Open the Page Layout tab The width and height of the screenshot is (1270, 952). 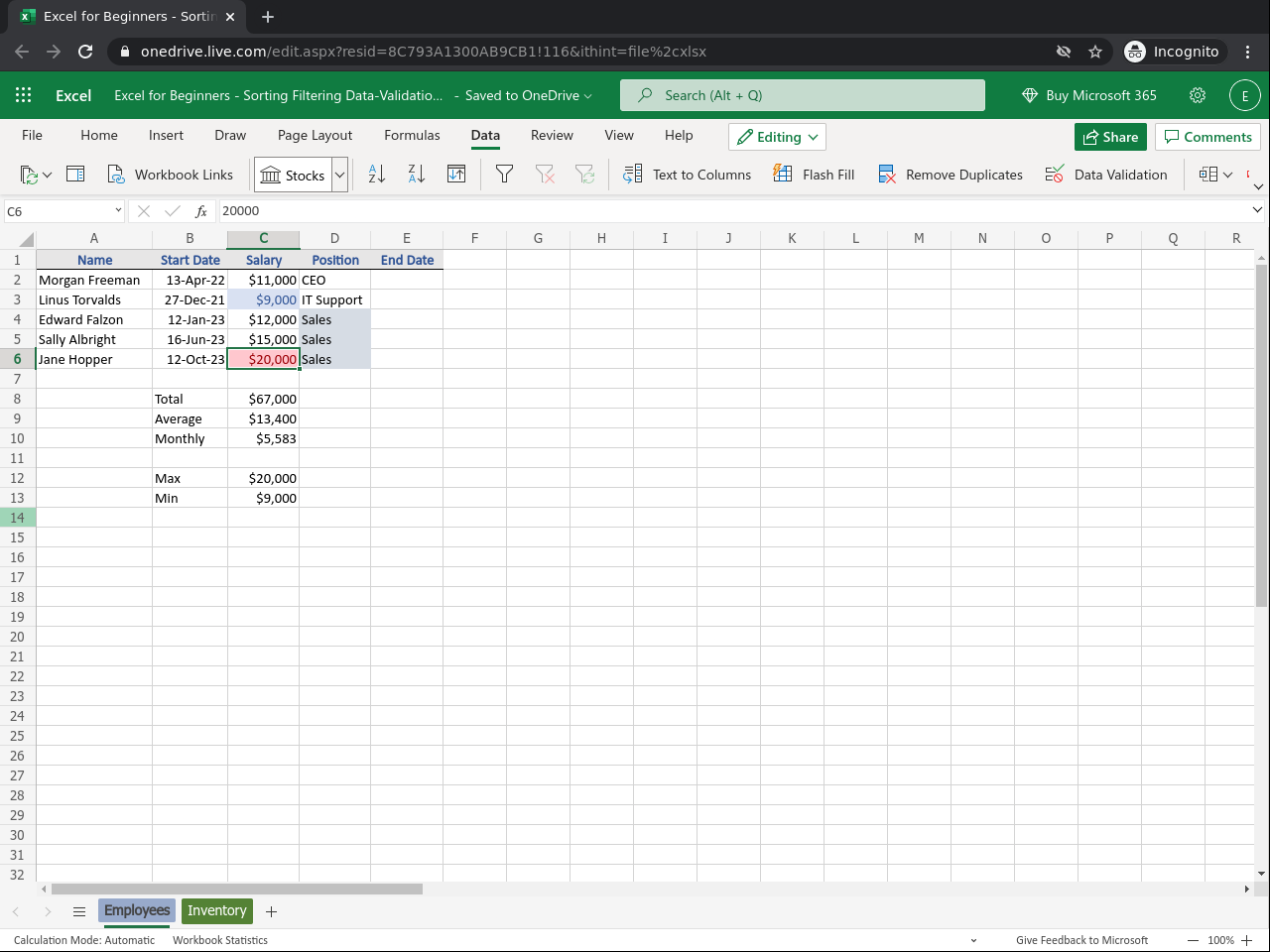coord(315,135)
